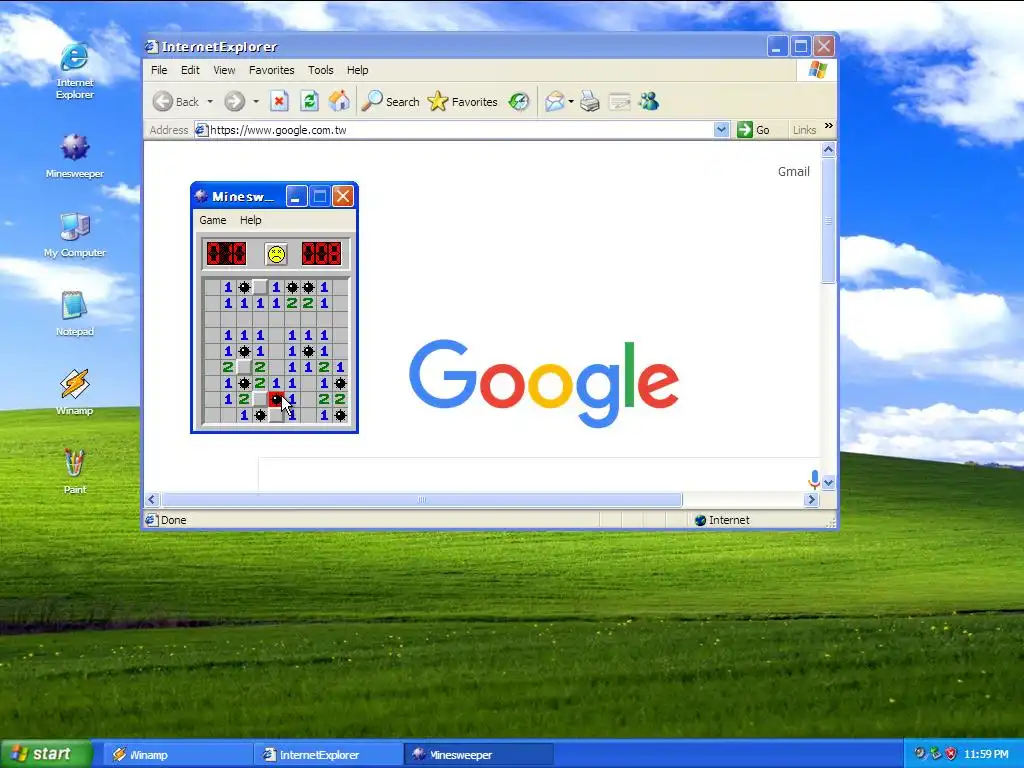This screenshot has width=1024, height=768.
Task: Select the Notepad desktop icon
Action: pyautogui.click(x=74, y=313)
